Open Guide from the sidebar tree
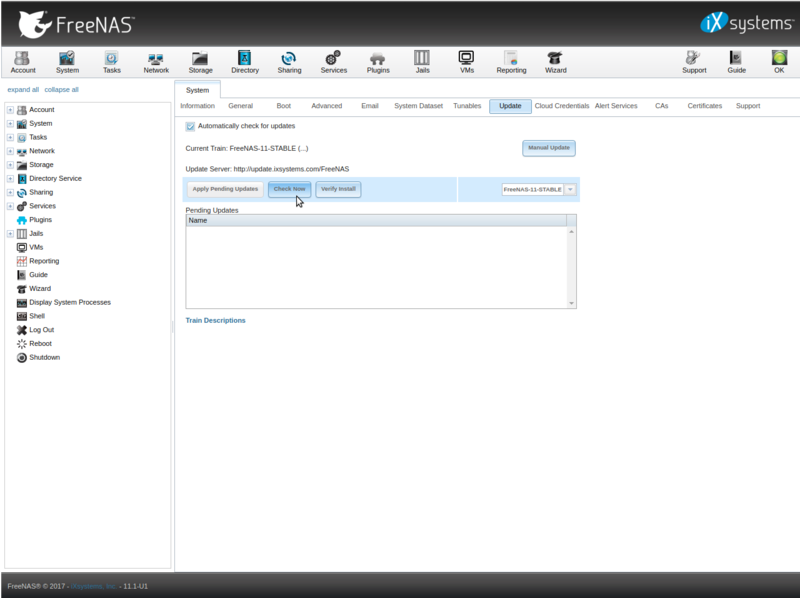The height and width of the screenshot is (598, 800). (x=38, y=275)
